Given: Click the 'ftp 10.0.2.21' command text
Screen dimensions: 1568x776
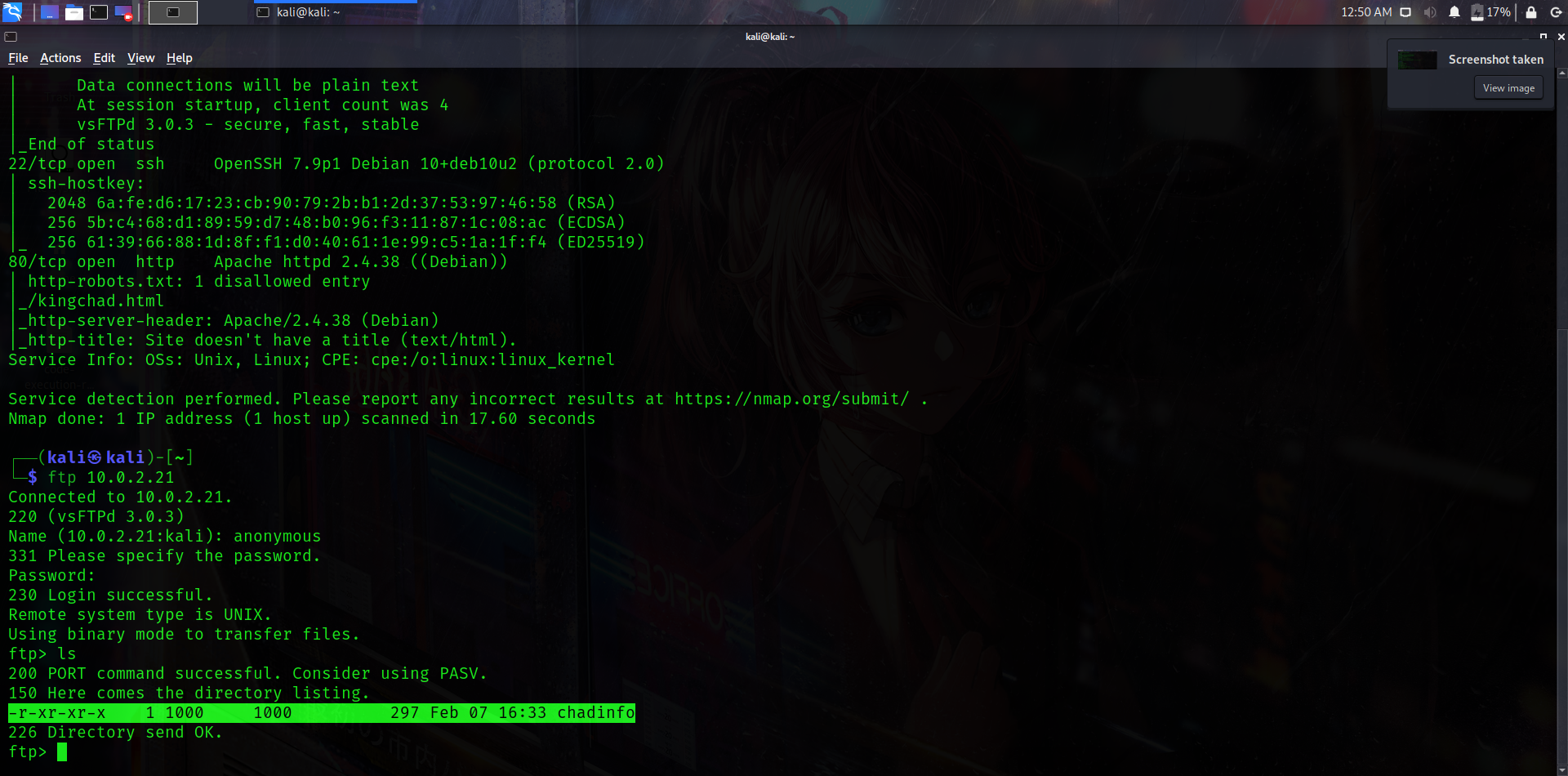Looking at the screenshot, I should pyautogui.click(x=111, y=478).
